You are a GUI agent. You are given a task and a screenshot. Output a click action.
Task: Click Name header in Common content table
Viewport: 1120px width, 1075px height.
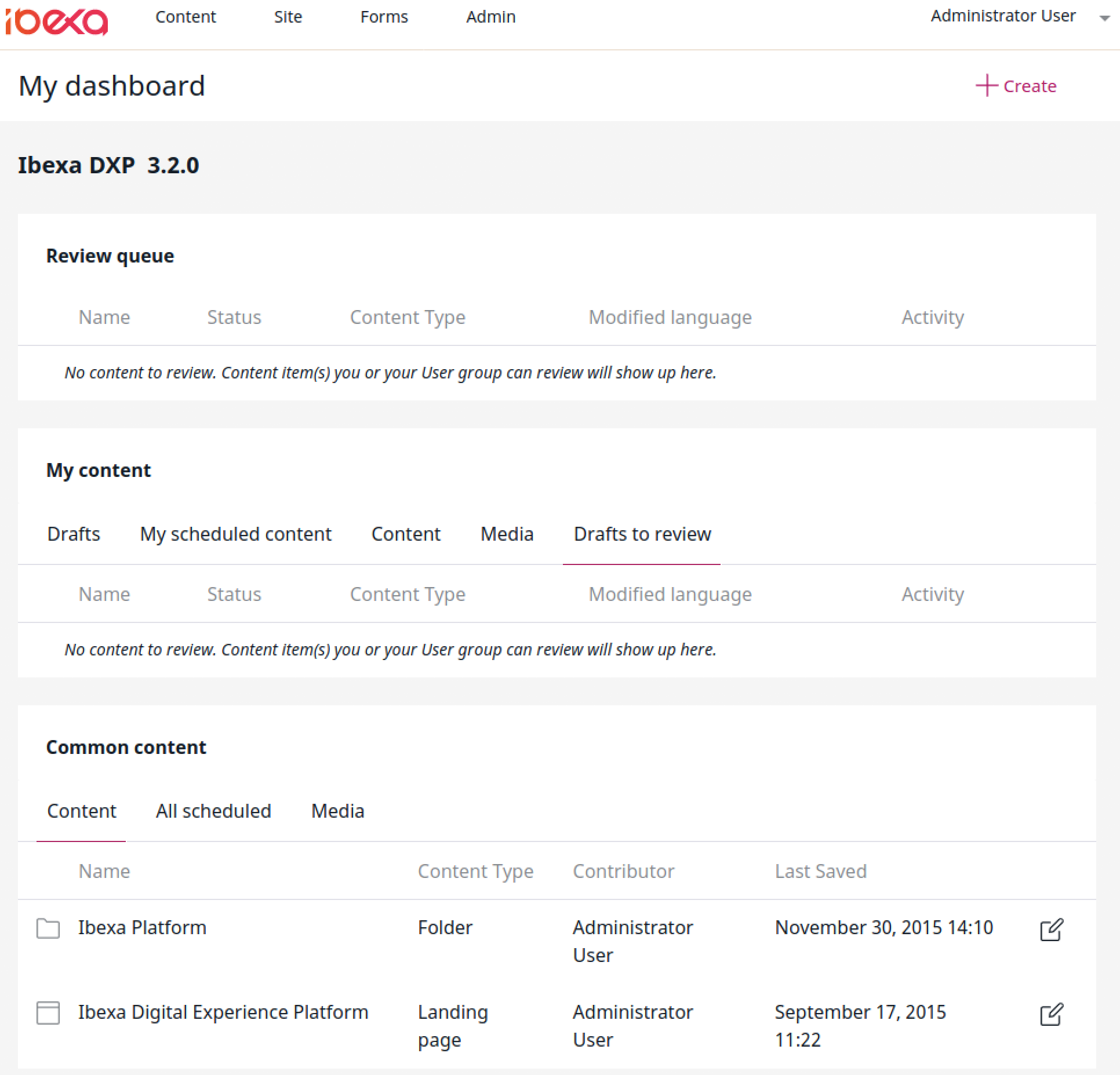(x=104, y=872)
